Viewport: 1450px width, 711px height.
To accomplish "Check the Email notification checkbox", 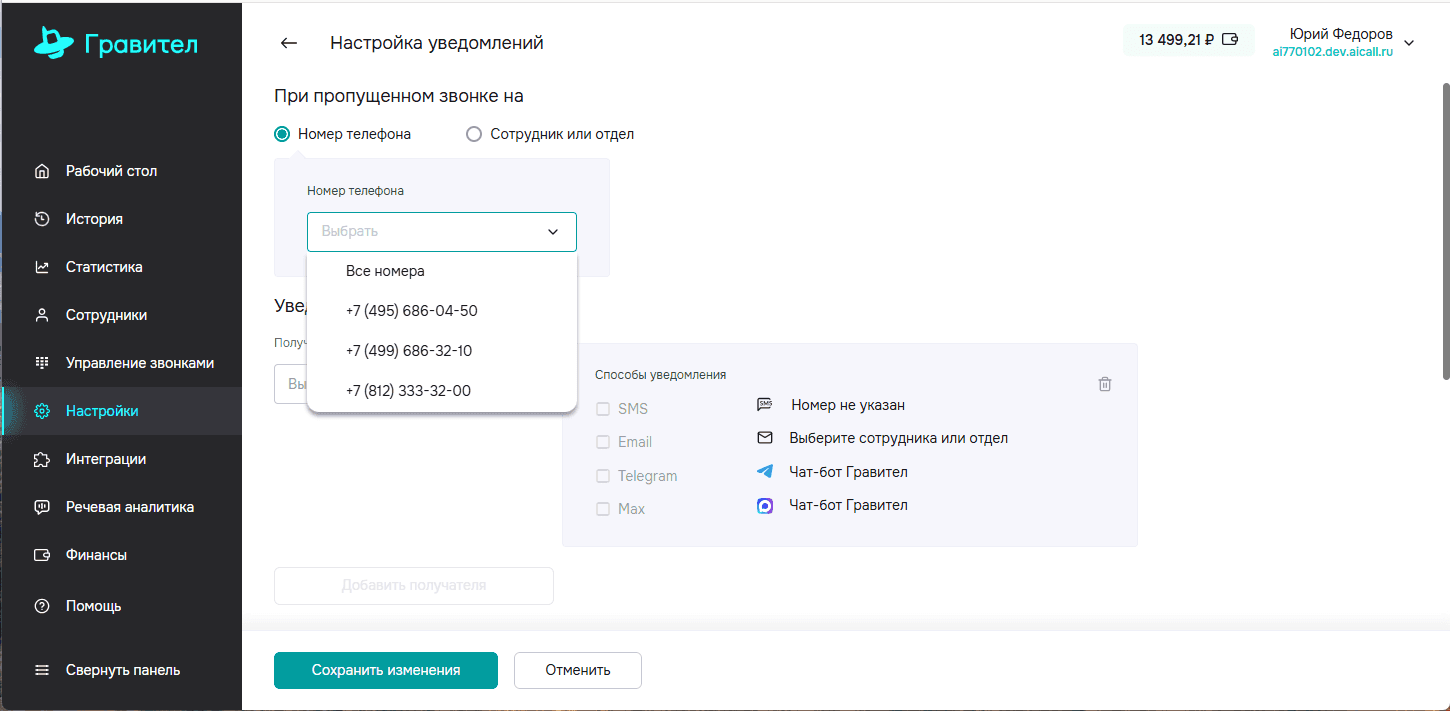I will pyautogui.click(x=603, y=442).
